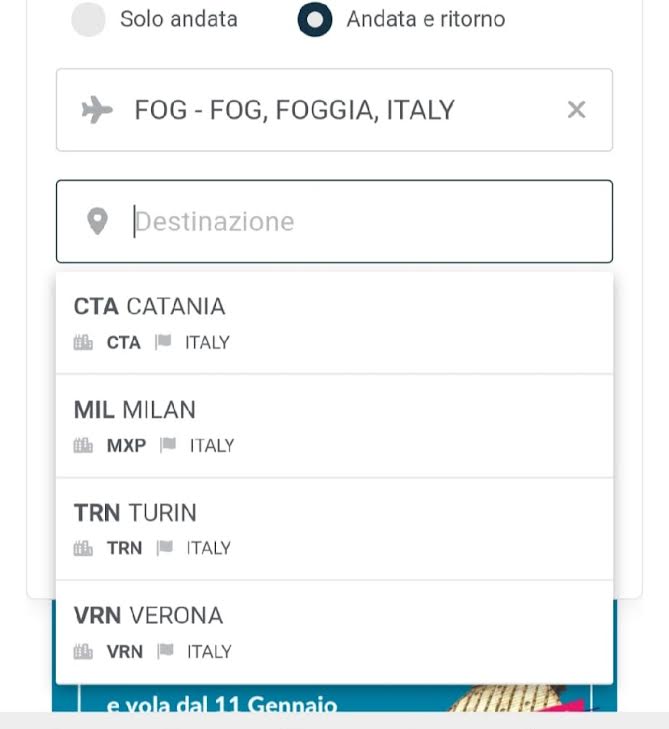Click the flag icon in Turin row
This screenshot has width=669, height=729.
(x=165, y=548)
